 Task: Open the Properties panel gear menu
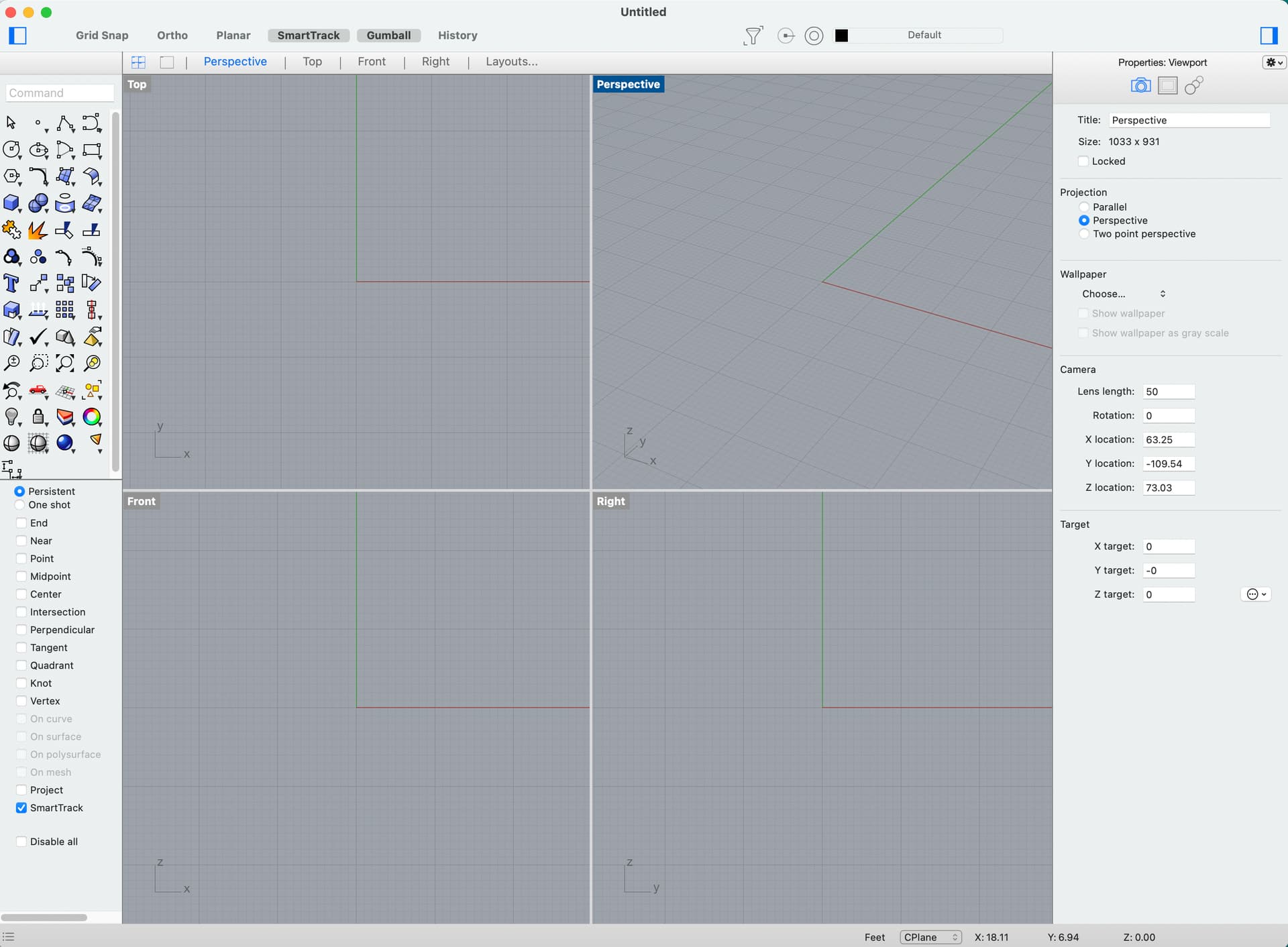pyautogui.click(x=1273, y=62)
